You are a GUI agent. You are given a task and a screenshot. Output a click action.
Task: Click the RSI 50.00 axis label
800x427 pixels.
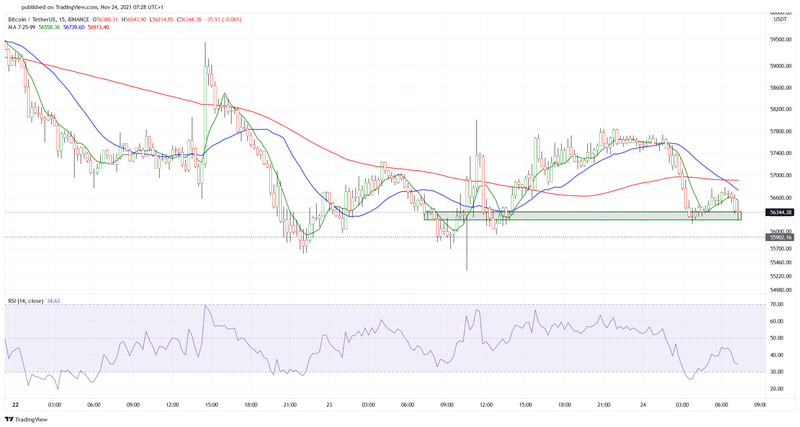point(777,338)
